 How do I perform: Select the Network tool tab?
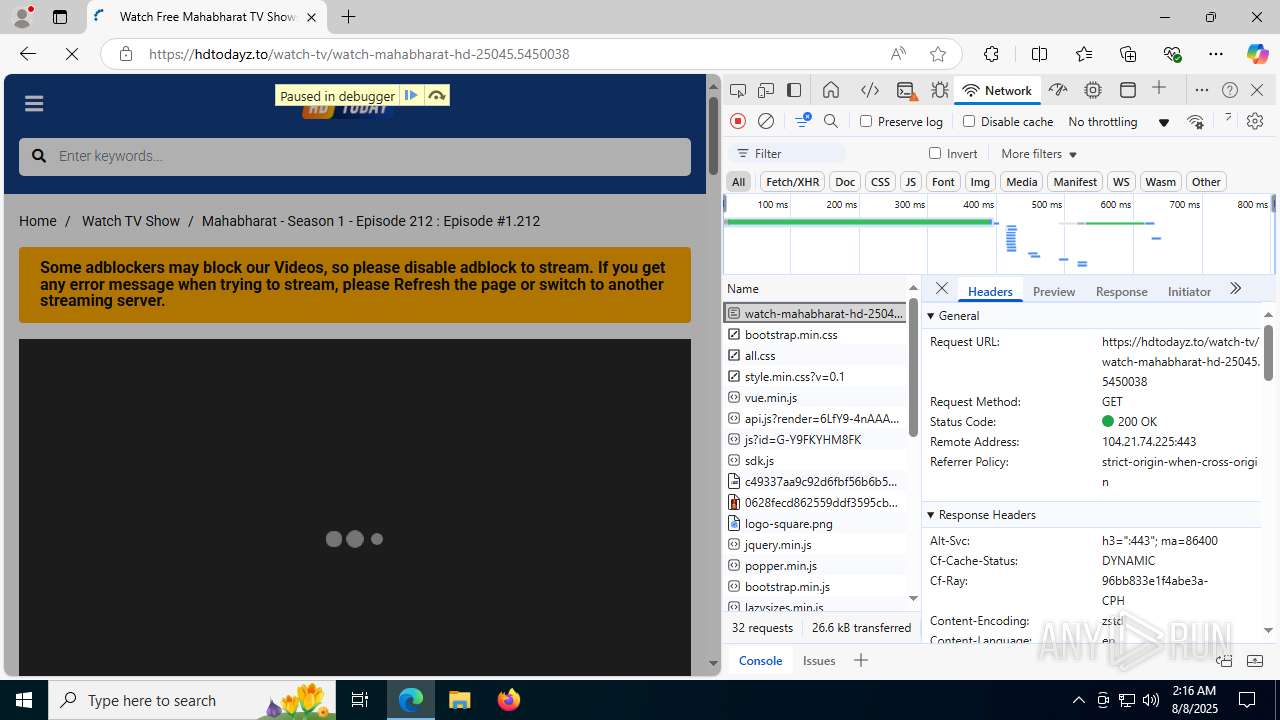(x=997, y=90)
